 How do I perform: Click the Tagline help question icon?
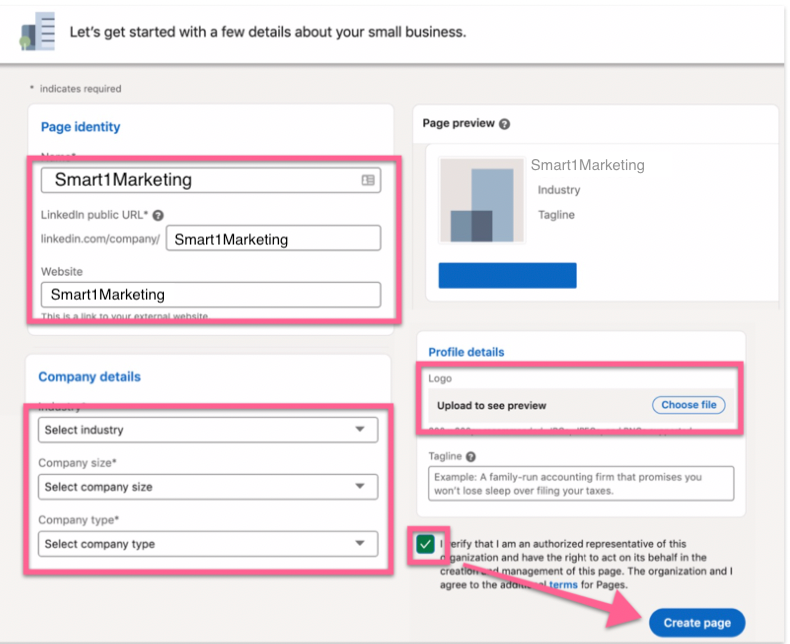click(471, 456)
